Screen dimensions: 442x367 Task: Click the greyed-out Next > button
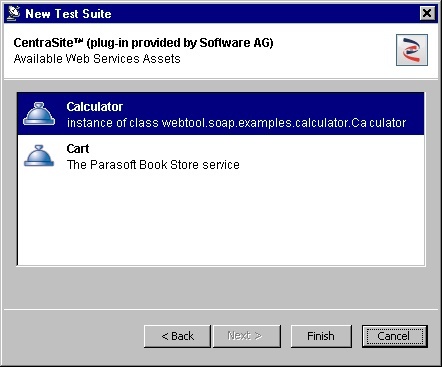click(247, 336)
